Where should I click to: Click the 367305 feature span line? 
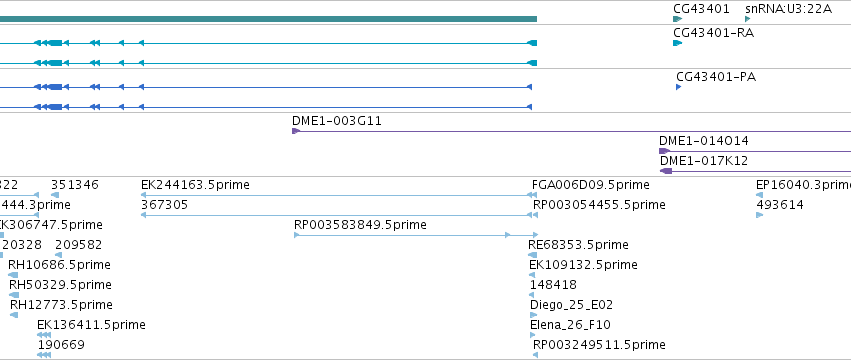click(x=335, y=215)
